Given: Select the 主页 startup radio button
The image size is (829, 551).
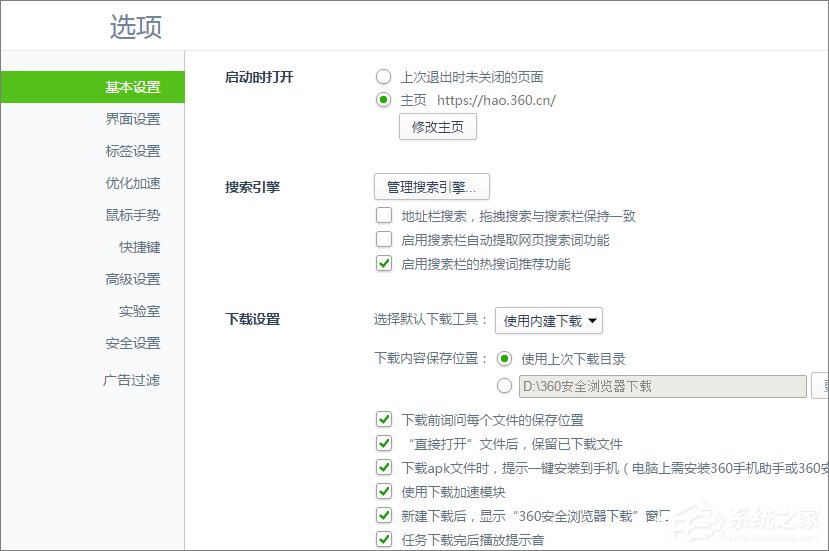Looking at the screenshot, I should (384, 100).
